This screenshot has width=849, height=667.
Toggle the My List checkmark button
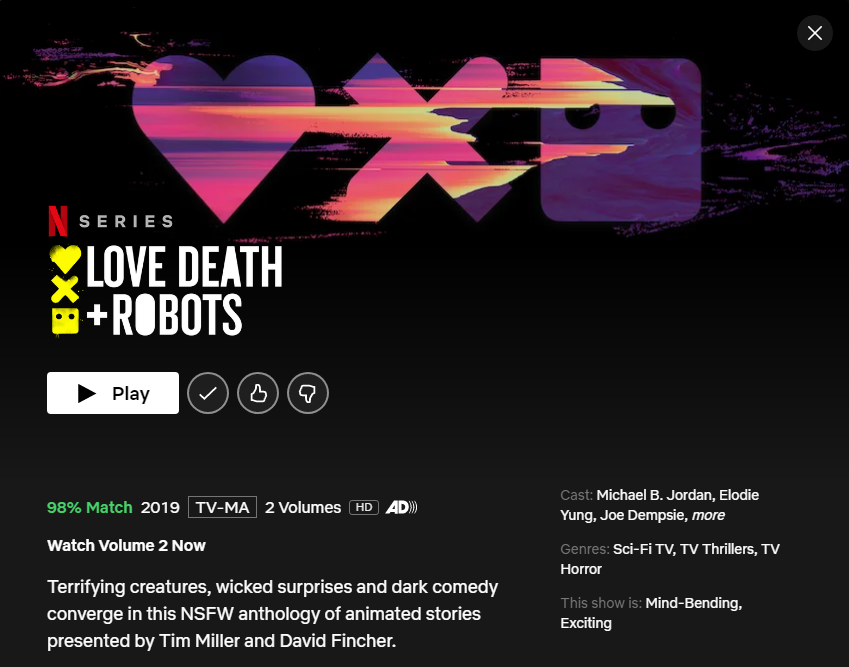point(208,393)
